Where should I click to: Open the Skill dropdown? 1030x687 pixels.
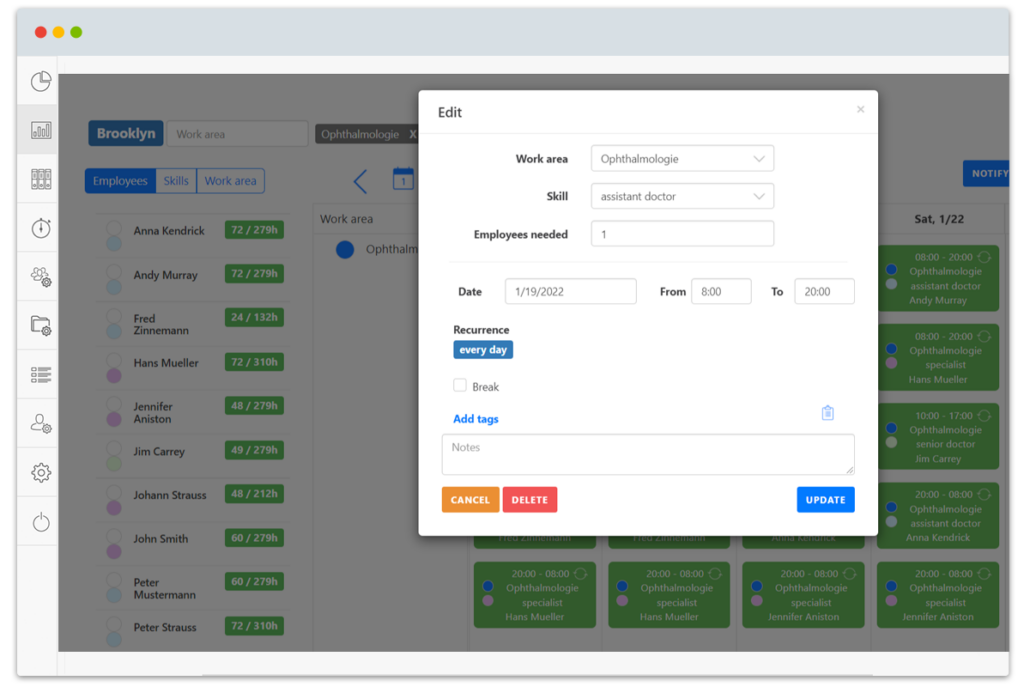pyautogui.click(x=682, y=197)
